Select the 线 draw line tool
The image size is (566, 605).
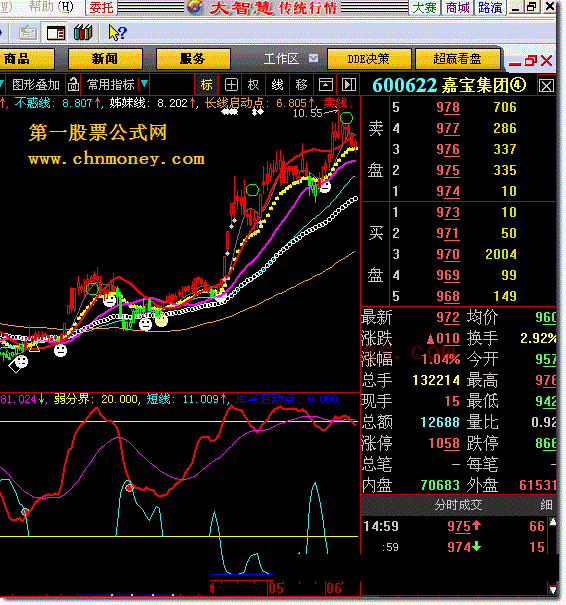pyautogui.click(x=277, y=85)
